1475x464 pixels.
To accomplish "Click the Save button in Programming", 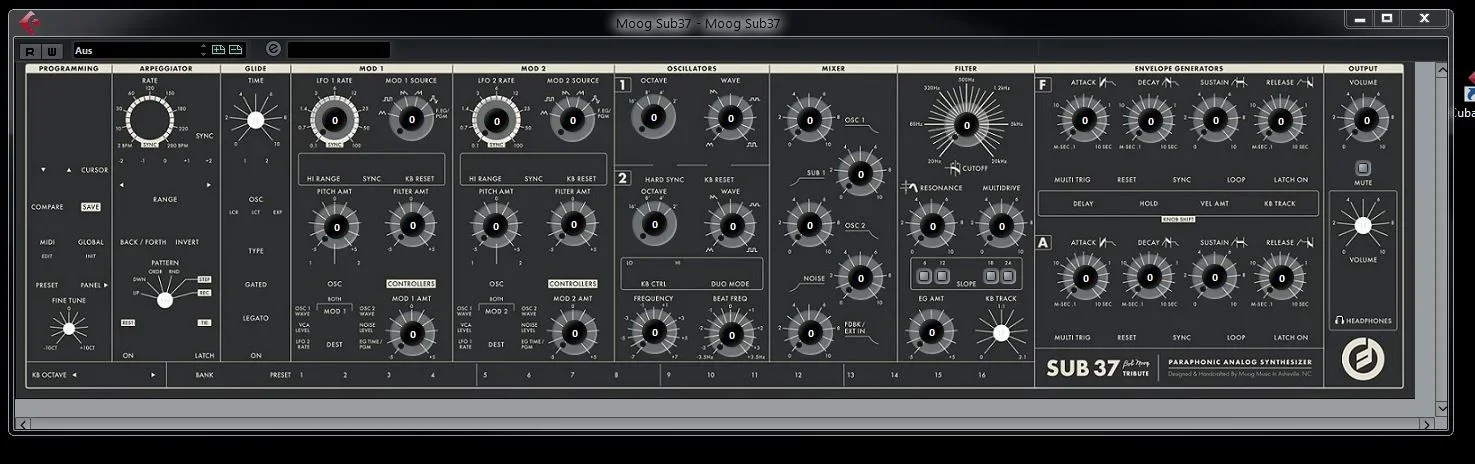I will [91, 207].
